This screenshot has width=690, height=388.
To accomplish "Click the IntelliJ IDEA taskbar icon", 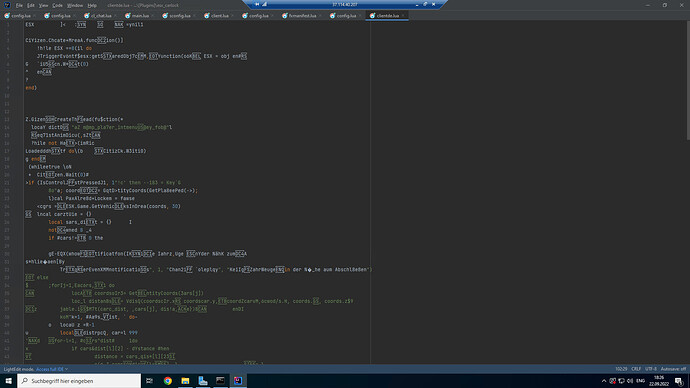I will 238,381.
